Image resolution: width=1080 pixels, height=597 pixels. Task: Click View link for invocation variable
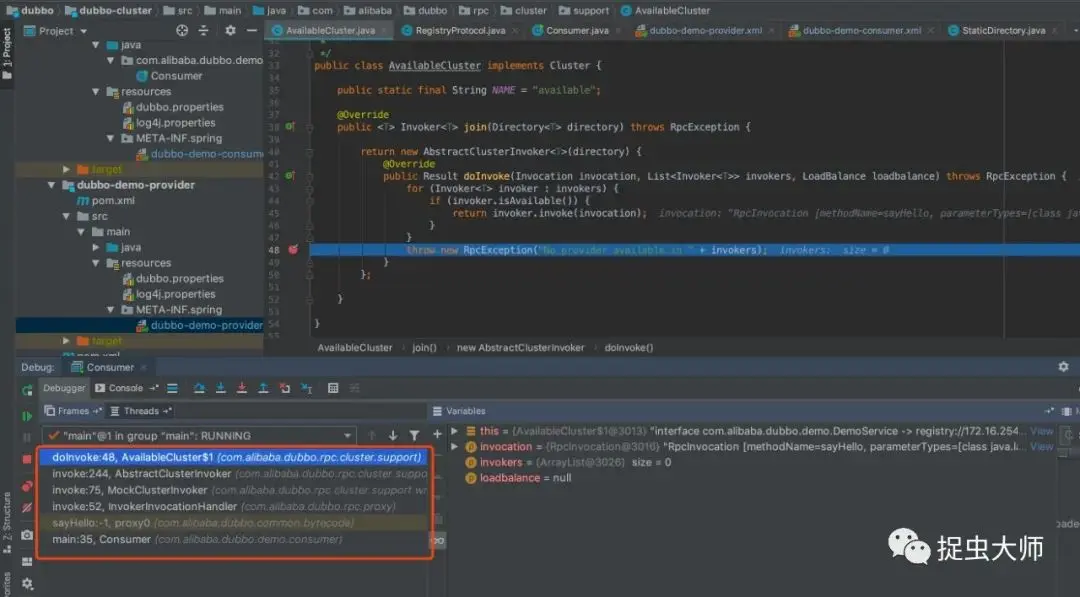[1041, 447]
